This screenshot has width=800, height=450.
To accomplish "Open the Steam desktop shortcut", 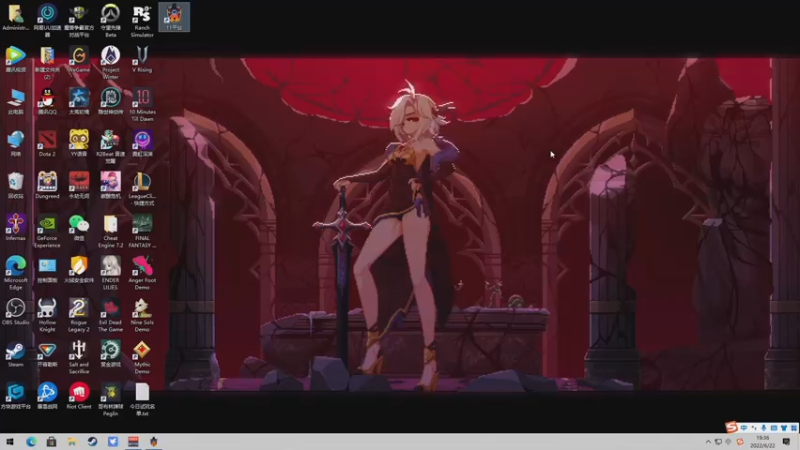I will 15,354.
